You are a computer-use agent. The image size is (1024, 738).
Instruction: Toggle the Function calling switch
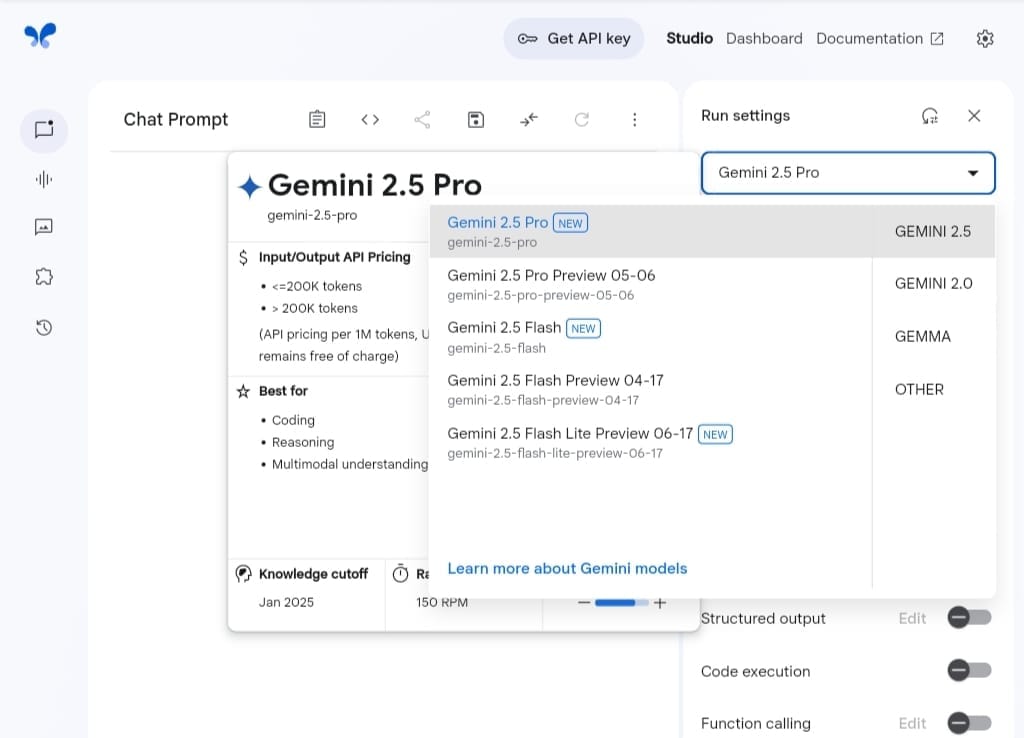click(969, 723)
